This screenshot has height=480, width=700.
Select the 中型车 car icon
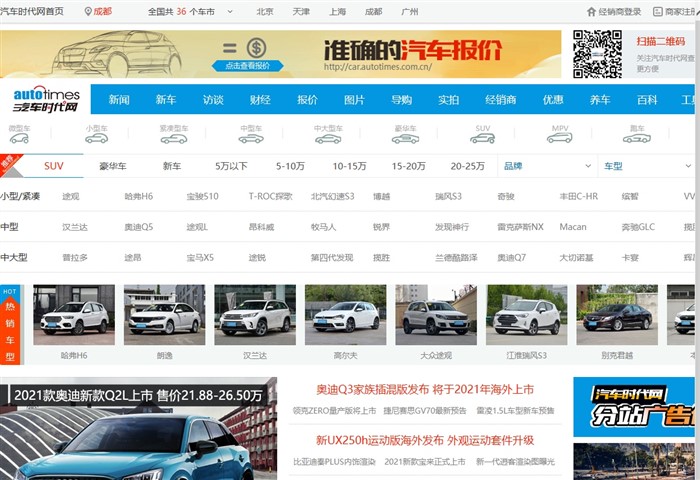pos(251,139)
